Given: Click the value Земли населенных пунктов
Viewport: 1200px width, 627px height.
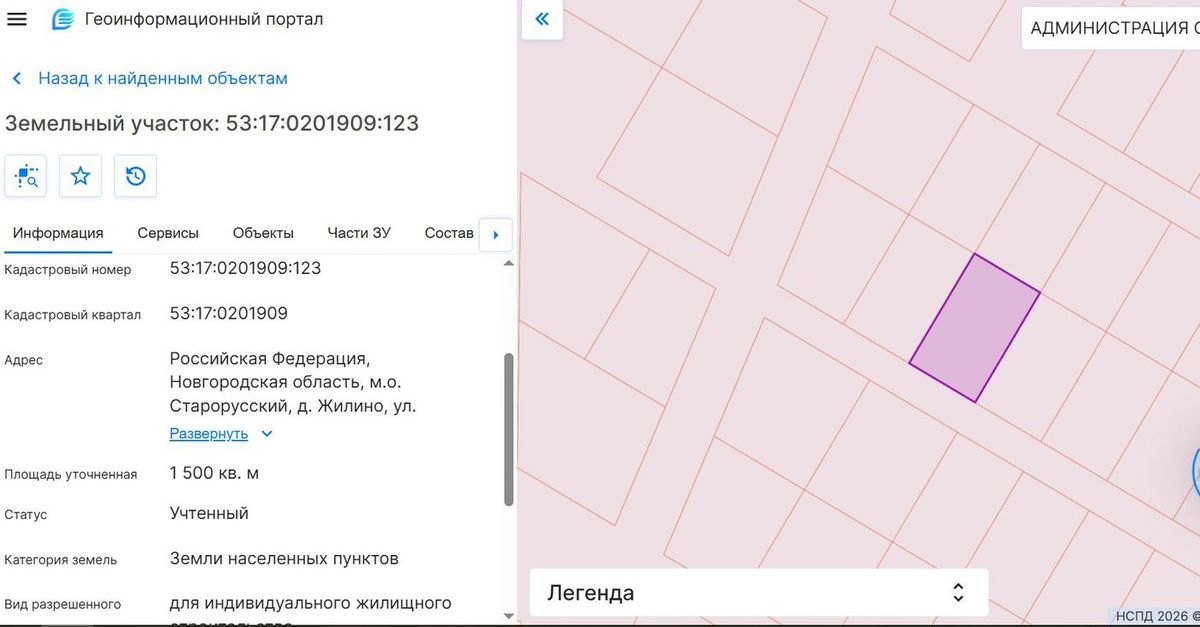Looking at the screenshot, I should (x=284, y=558).
